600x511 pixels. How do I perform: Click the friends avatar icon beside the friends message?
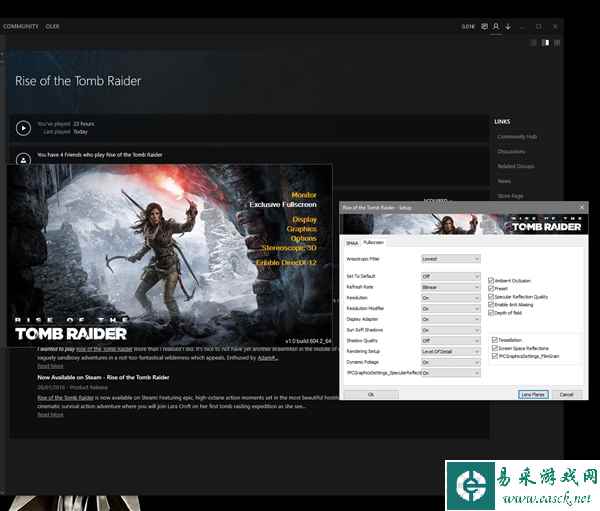23,159
